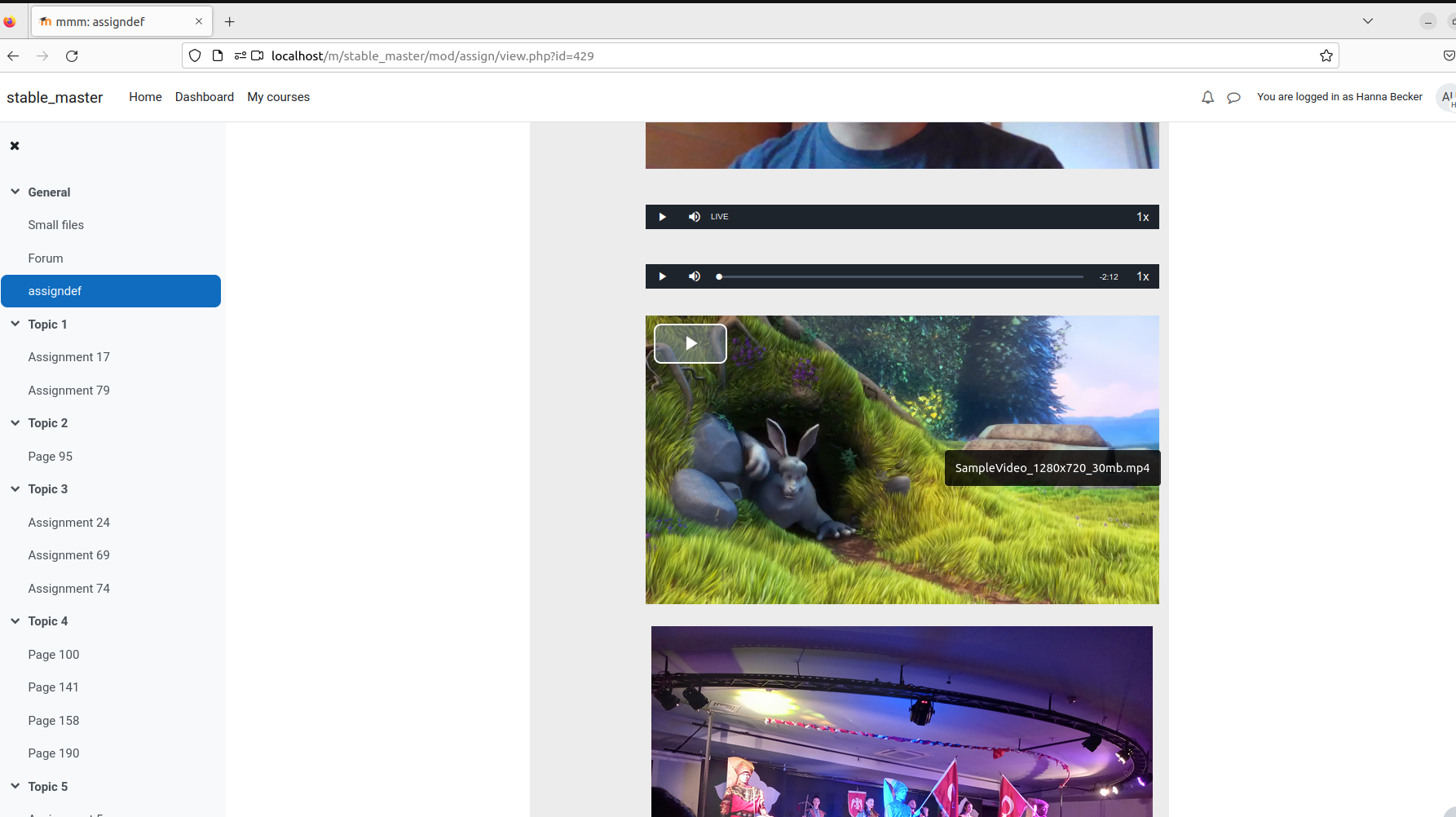Viewport: 1456px width, 817px height.
Task: Open site permissions icon in address bar
Action: click(240, 55)
